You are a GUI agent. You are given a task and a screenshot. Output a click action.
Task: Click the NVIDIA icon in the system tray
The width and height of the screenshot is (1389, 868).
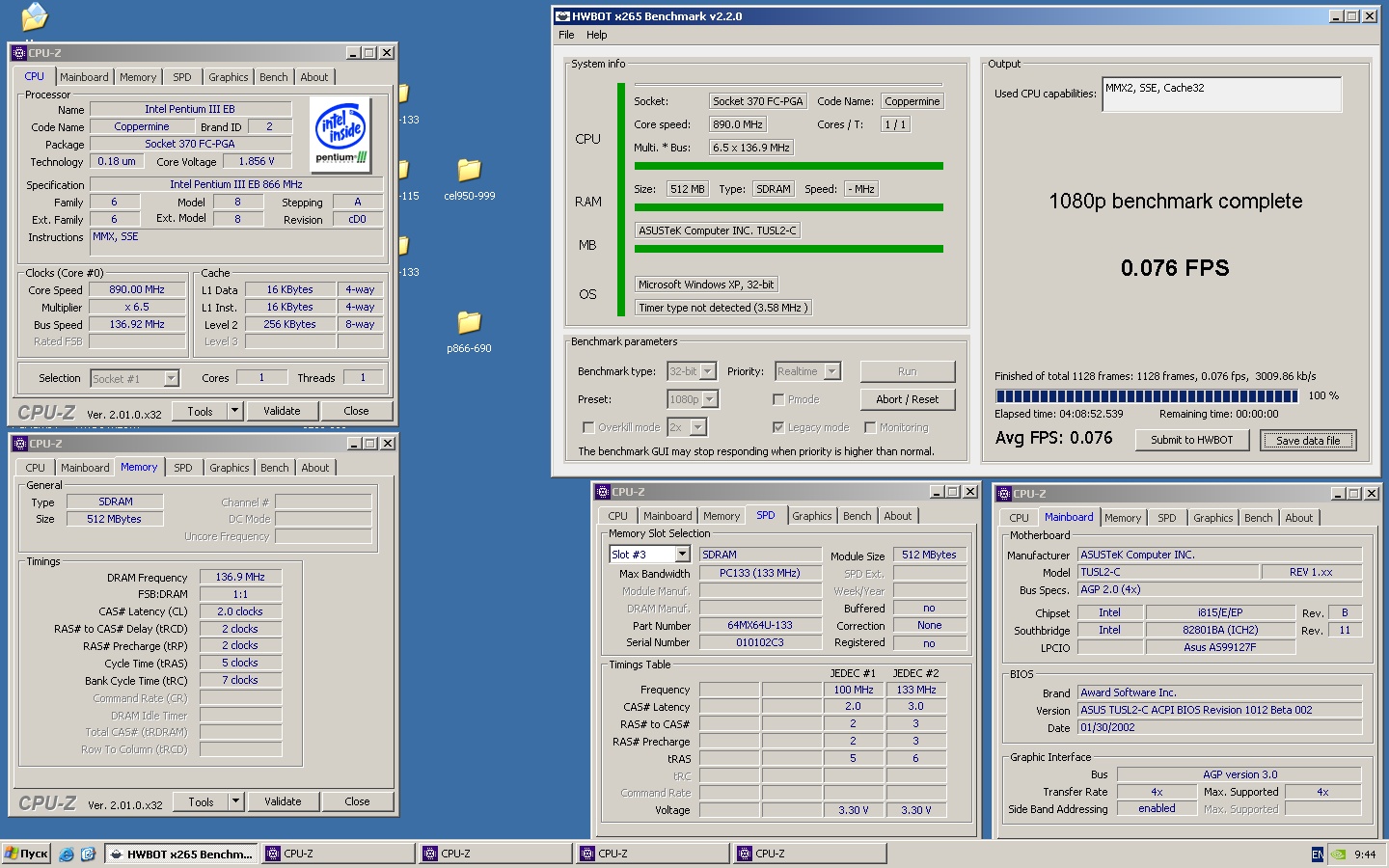pyautogui.click(x=1339, y=854)
